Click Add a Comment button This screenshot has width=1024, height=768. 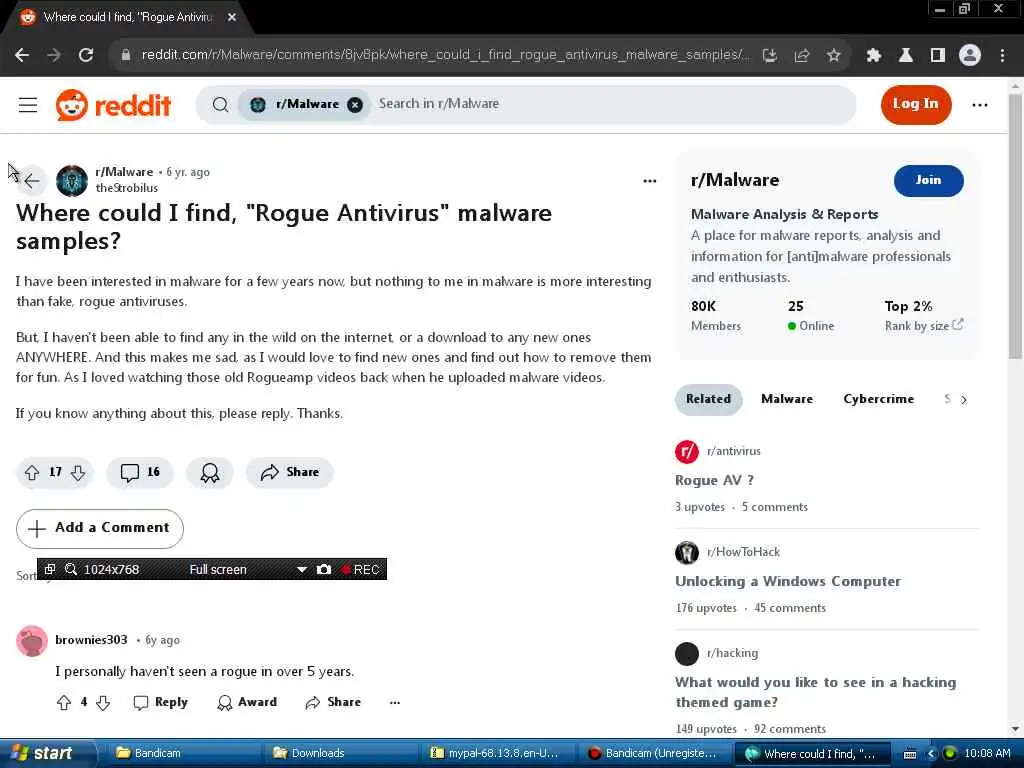[100, 528]
